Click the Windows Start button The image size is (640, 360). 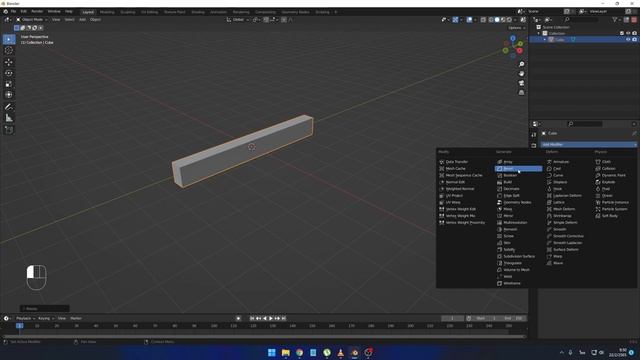[x=272, y=353]
